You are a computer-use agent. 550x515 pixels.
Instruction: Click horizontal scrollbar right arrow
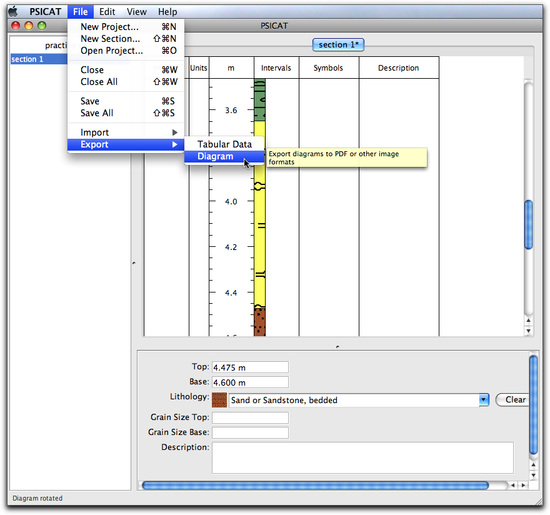click(x=523, y=486)
